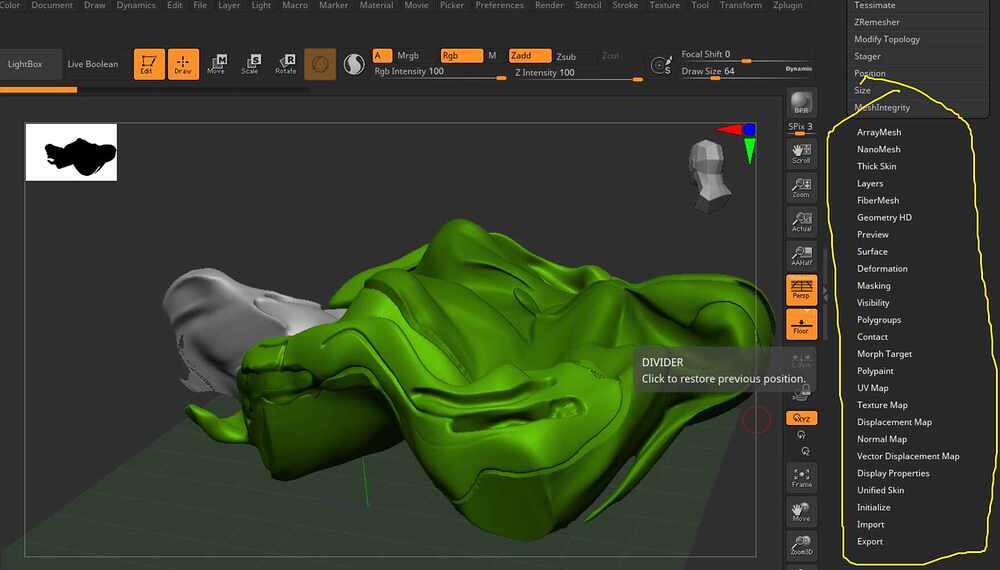Viewport: 1000px width, 570px height.
Task: Click the BPR render button
Action: coord(801,103)
